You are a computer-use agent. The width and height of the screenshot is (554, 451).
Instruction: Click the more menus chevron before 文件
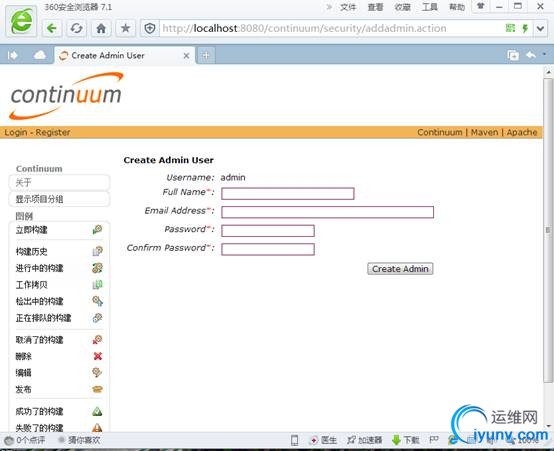pyautogui.click(x=329, y=7)
